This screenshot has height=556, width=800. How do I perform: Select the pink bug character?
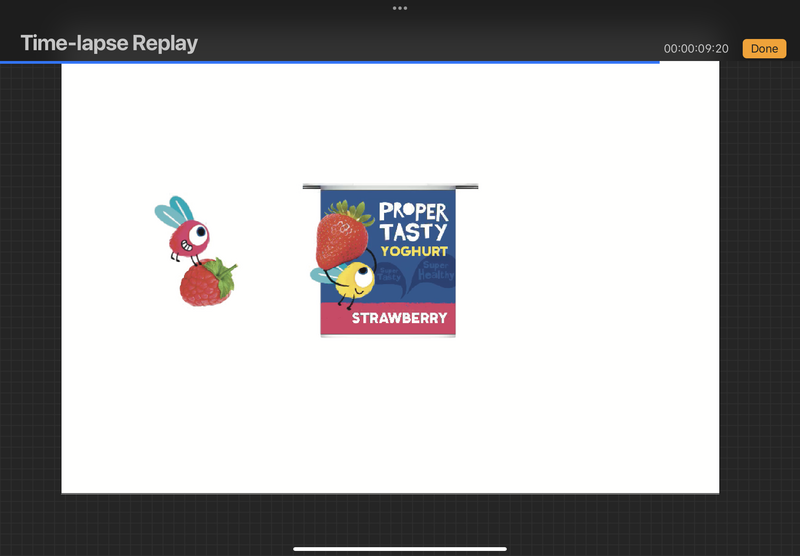(188, 238)
